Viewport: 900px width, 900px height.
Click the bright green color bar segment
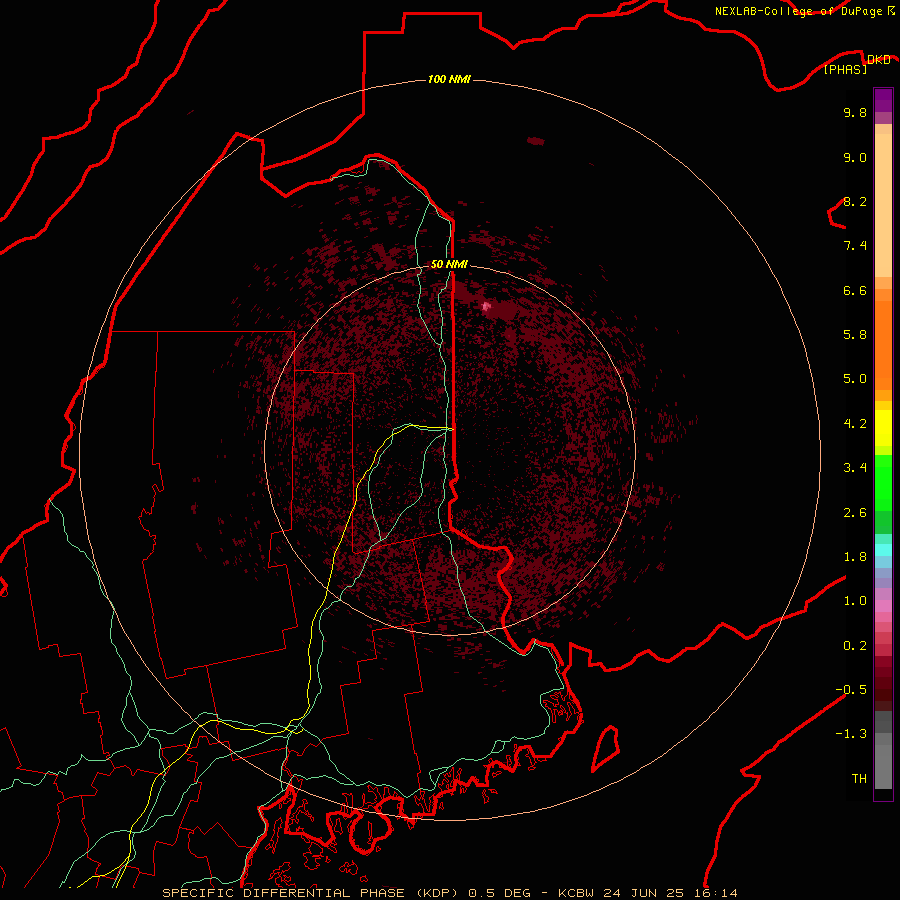tap(883, 482)
